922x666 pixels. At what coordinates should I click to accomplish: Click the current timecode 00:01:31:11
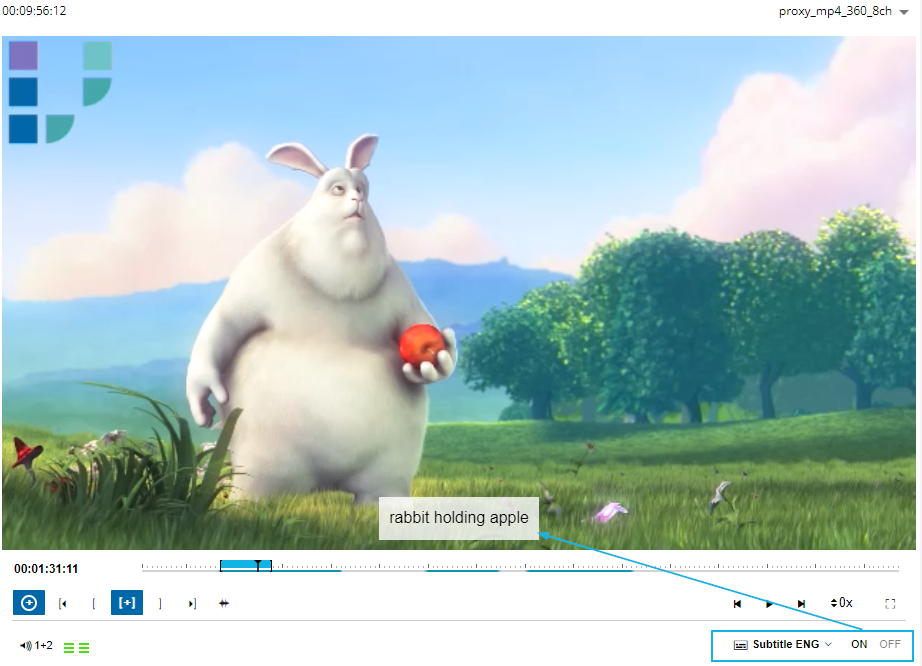(x=46, y=568)
